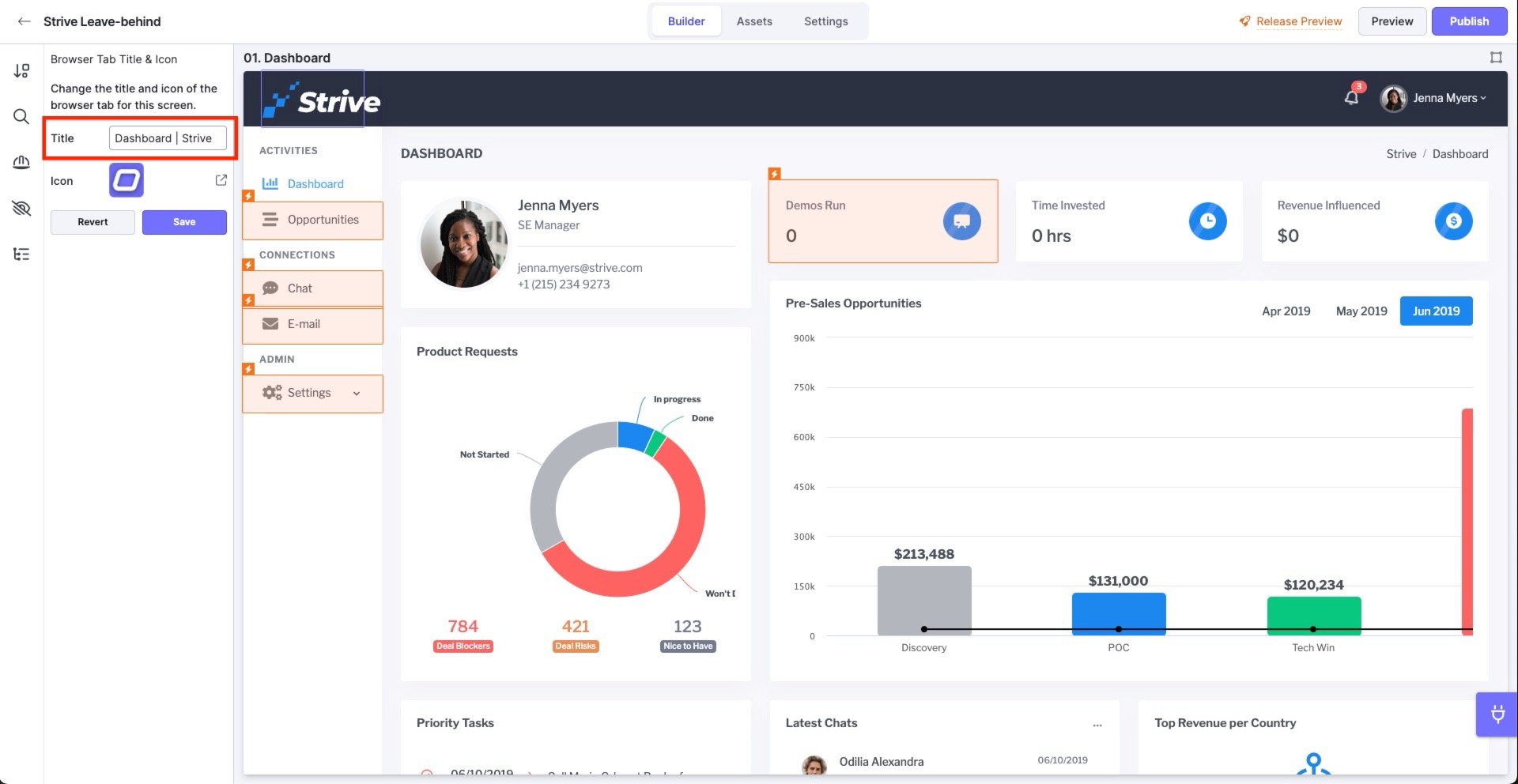Click the notification bell icon

pyautogui.click(x=1351, y=97)
